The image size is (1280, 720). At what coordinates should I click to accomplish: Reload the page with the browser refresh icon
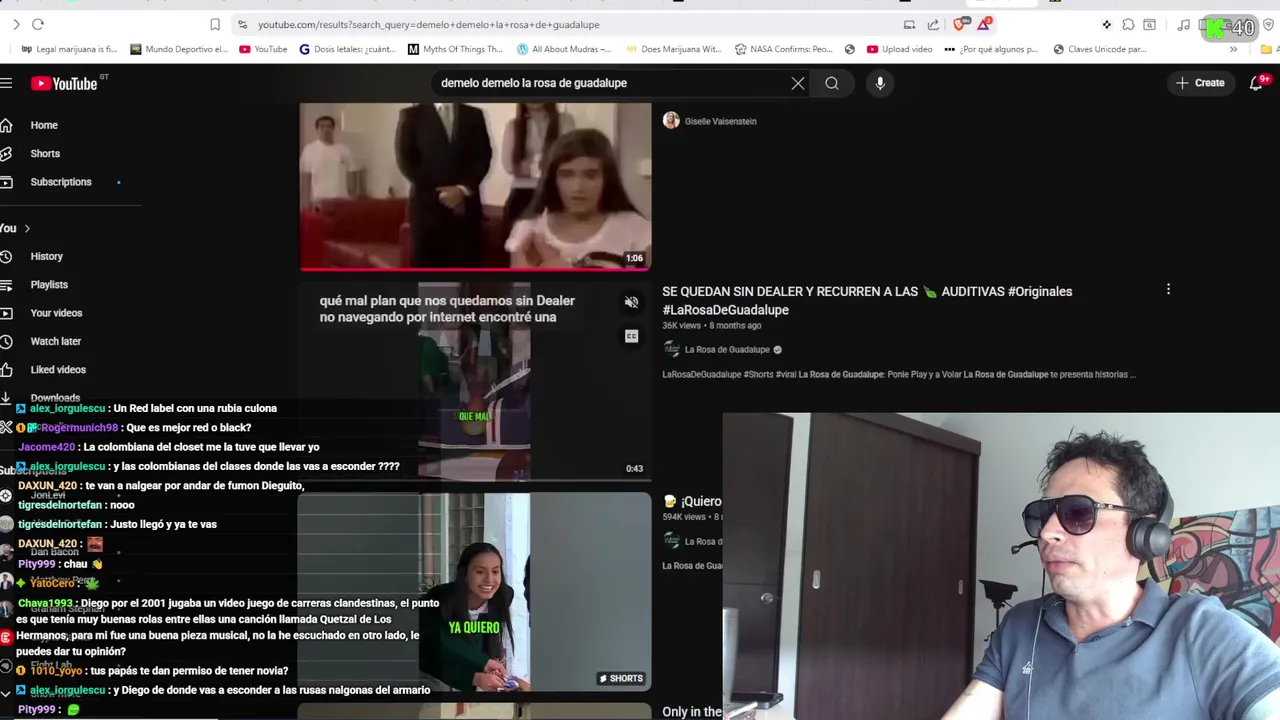tap(38, 24)
